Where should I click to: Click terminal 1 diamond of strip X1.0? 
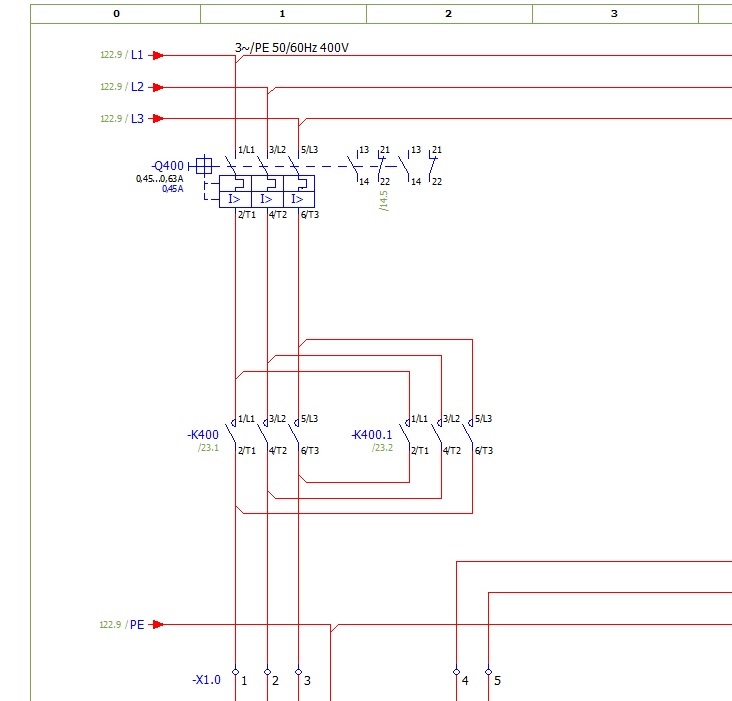pos(235,672)
